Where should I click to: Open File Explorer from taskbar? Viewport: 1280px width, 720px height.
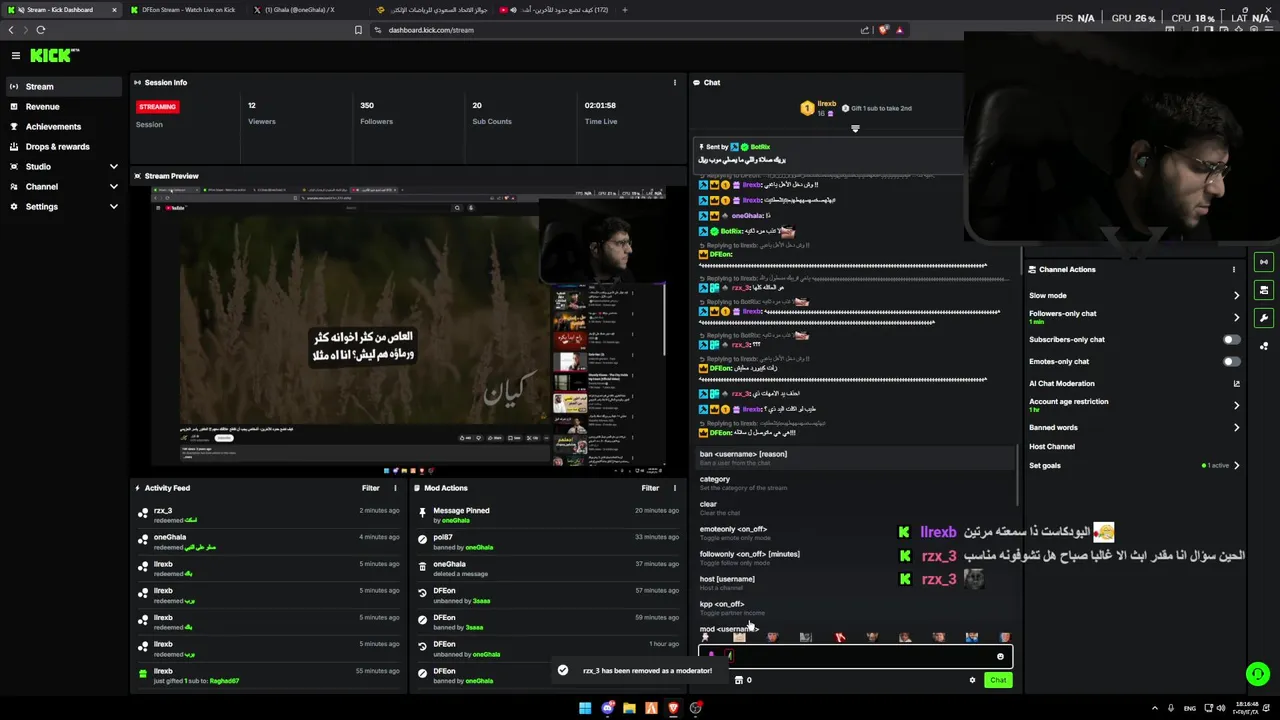coord(629,708)
